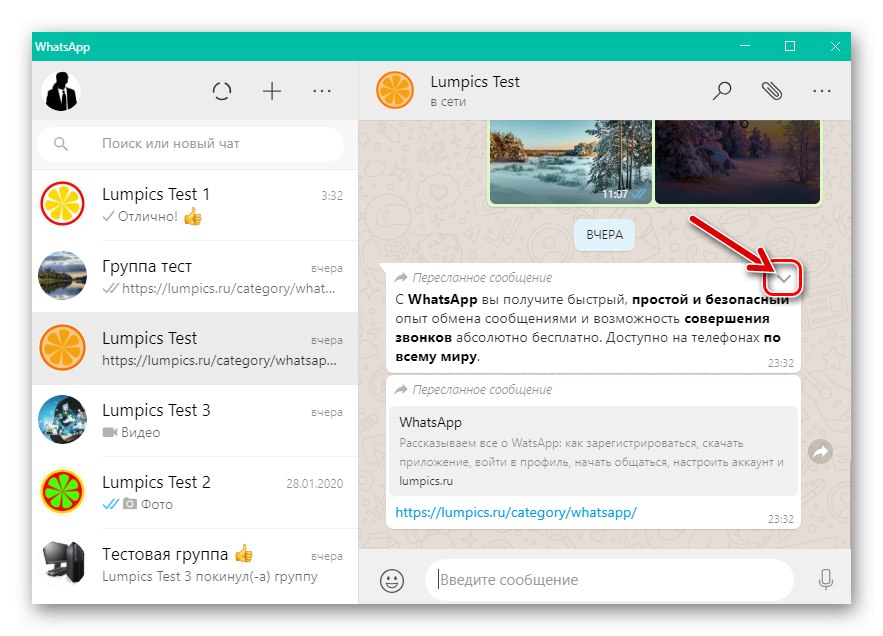Click the 'в сети' online status text

click(448, 103)
